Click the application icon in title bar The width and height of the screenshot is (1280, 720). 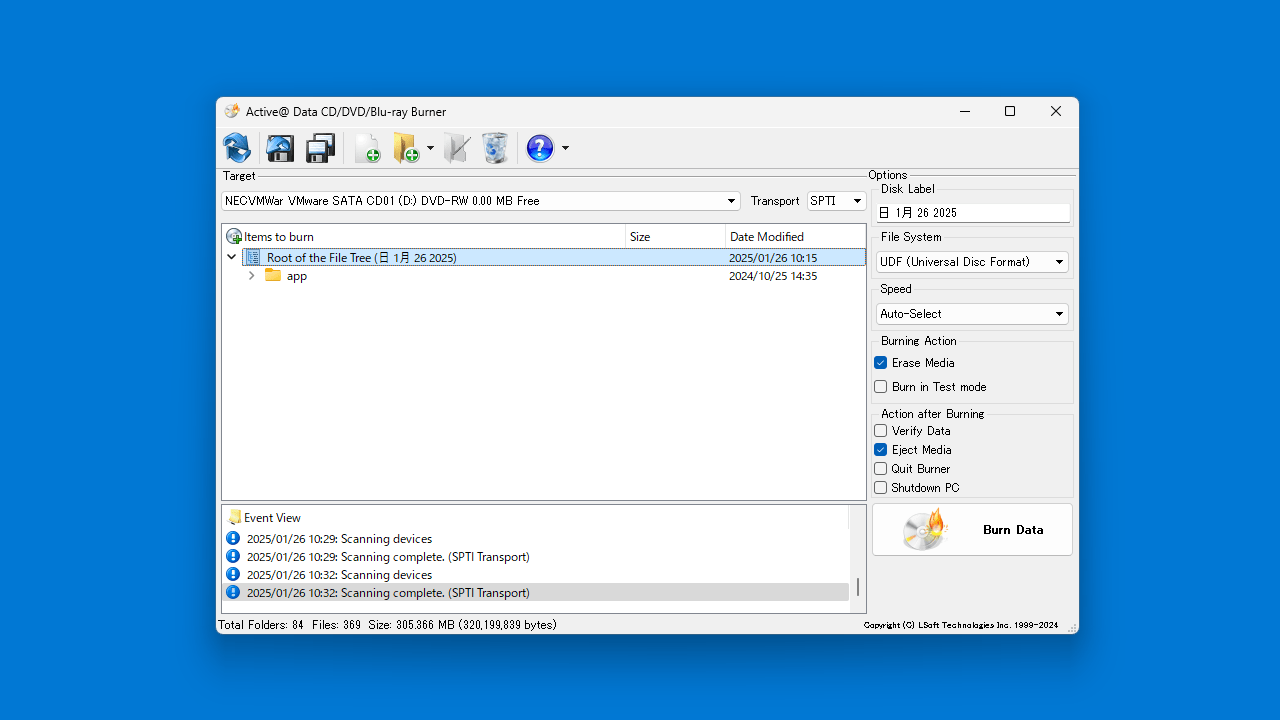click(232, 112)
